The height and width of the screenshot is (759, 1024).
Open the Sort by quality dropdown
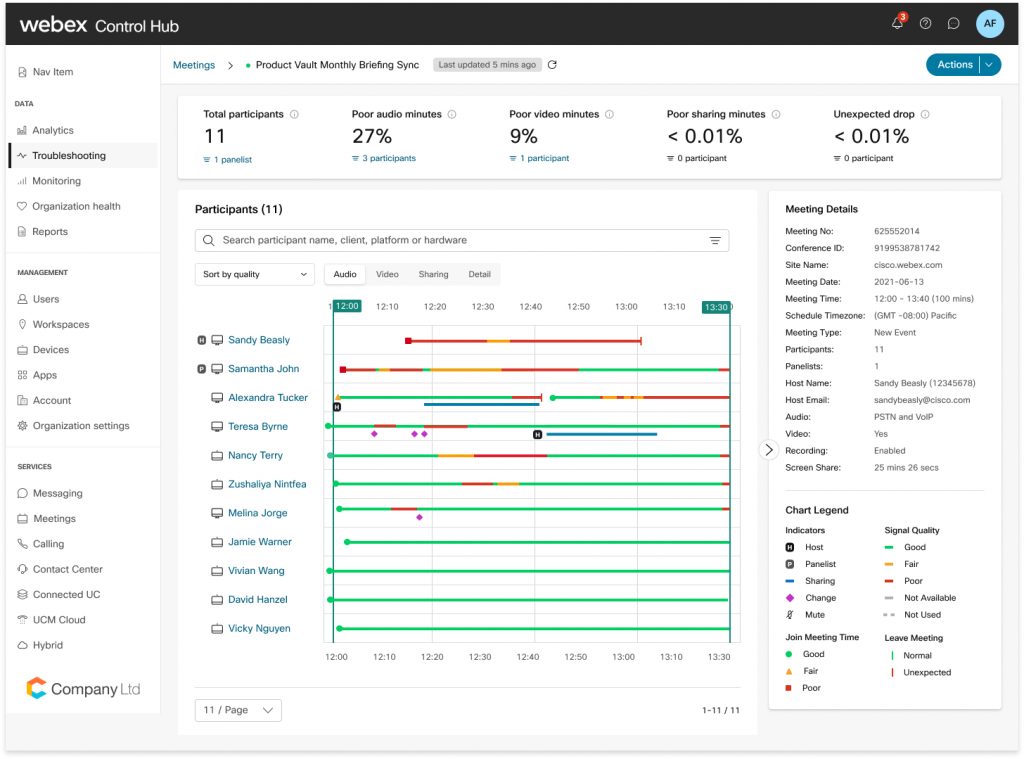(254, 273)
